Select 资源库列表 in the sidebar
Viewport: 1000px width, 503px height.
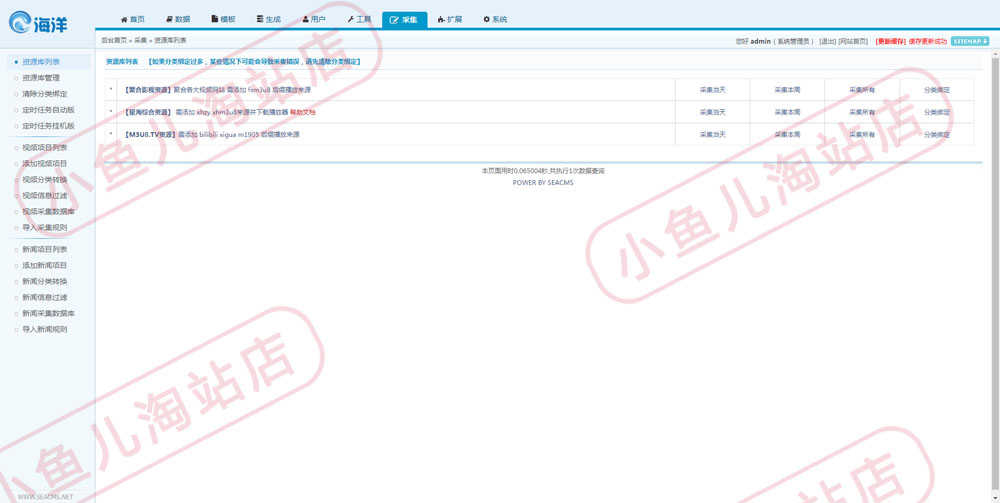(x=41, y=62)
